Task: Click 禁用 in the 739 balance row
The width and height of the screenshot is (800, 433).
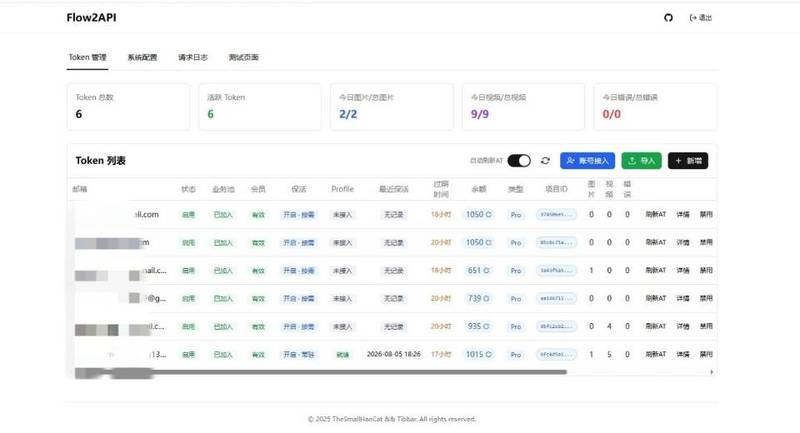Action: (706, 298)
